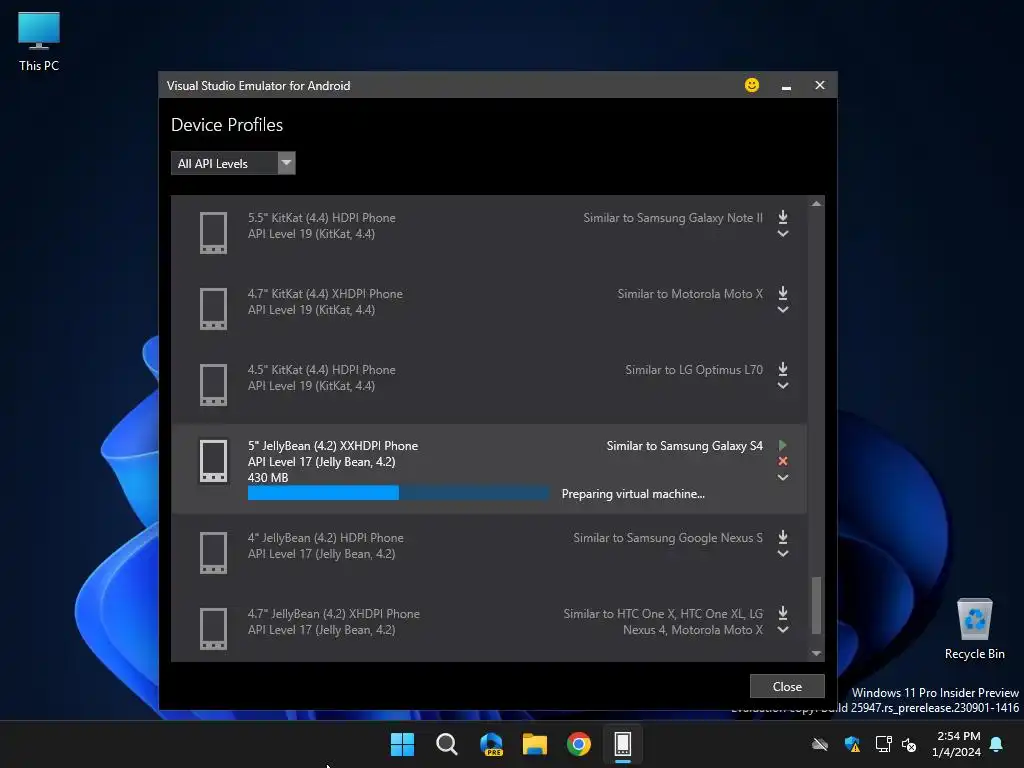
Task: Click the Device Profiles heading
Action: pyautogui.click(x=227, y=125)
